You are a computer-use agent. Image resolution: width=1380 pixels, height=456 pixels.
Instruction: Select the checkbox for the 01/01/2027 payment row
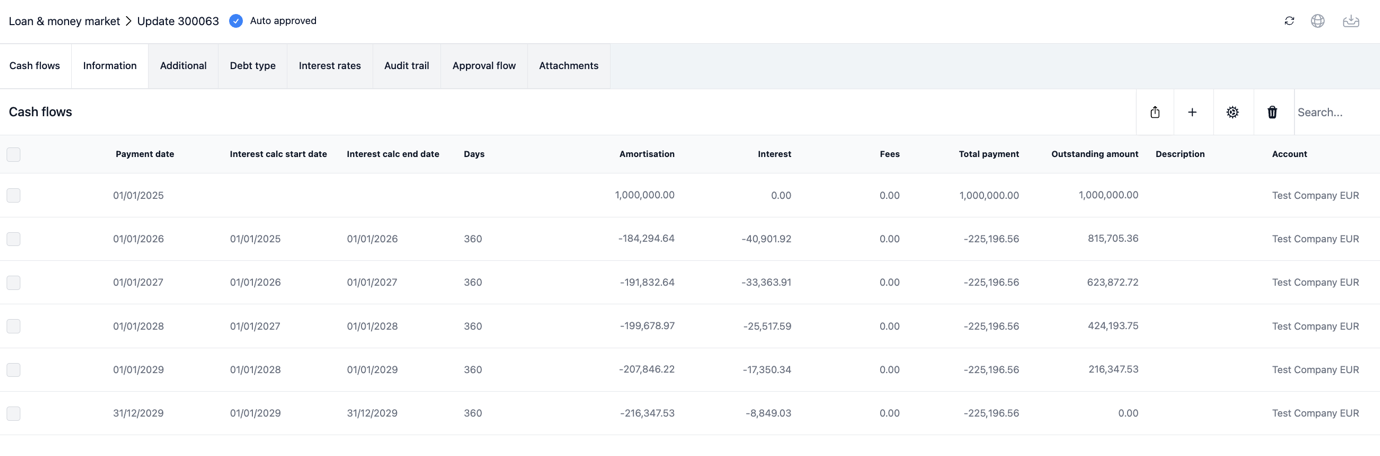[14, 282]
